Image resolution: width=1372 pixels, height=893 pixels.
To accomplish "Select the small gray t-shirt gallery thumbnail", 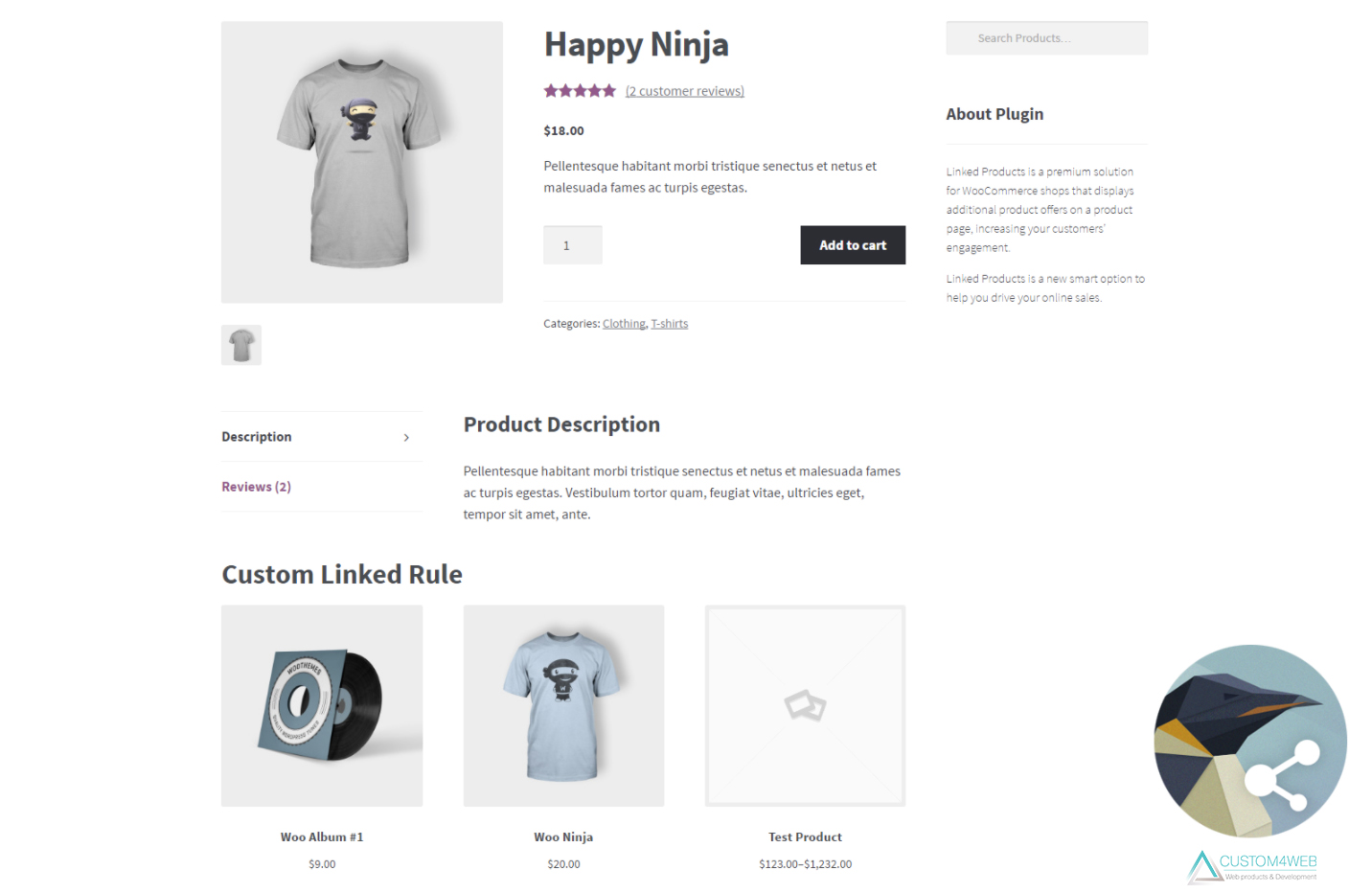I will click(x=241, y=345).
